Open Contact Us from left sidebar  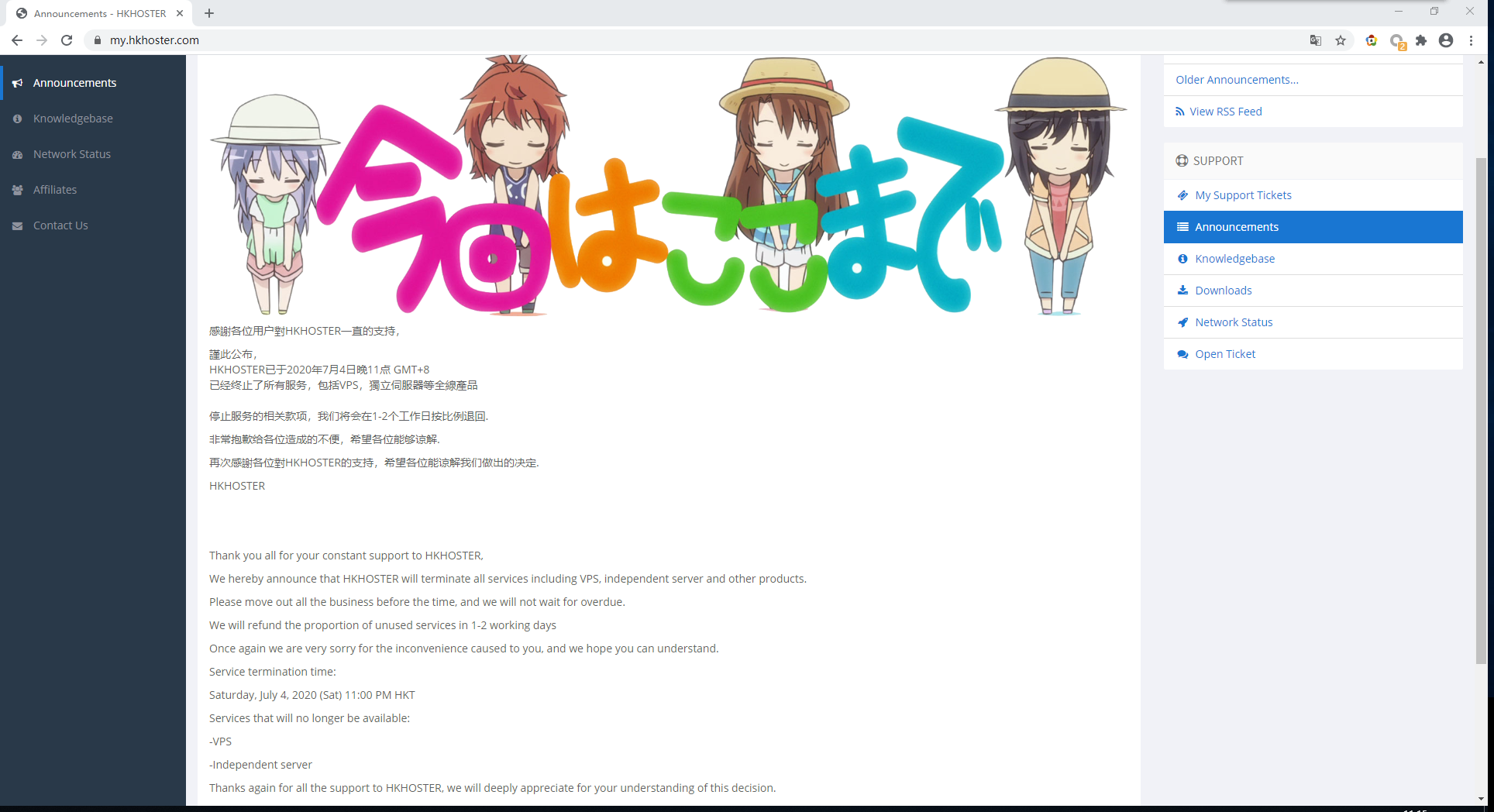(93, 225)
